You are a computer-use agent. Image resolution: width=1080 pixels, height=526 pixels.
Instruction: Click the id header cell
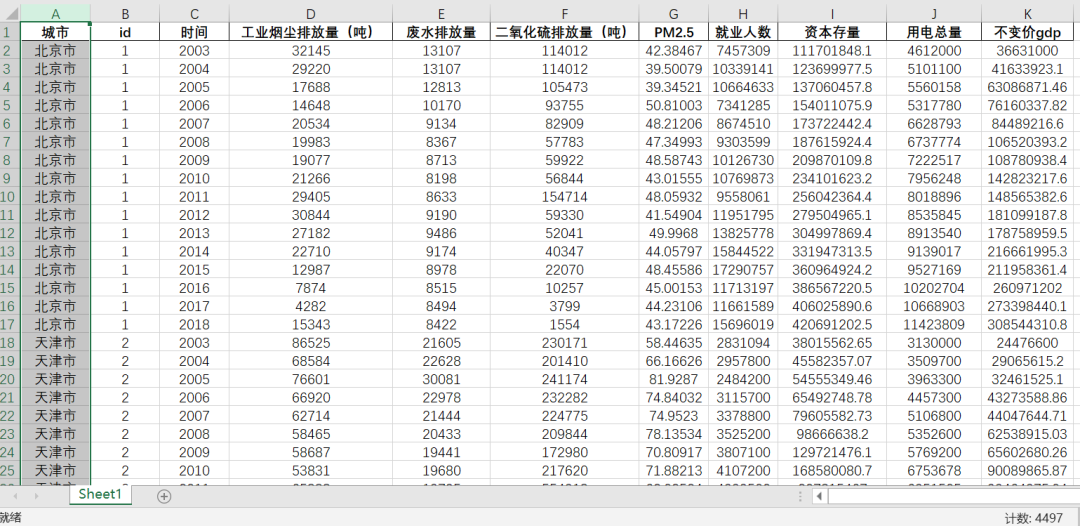(125, 32)
